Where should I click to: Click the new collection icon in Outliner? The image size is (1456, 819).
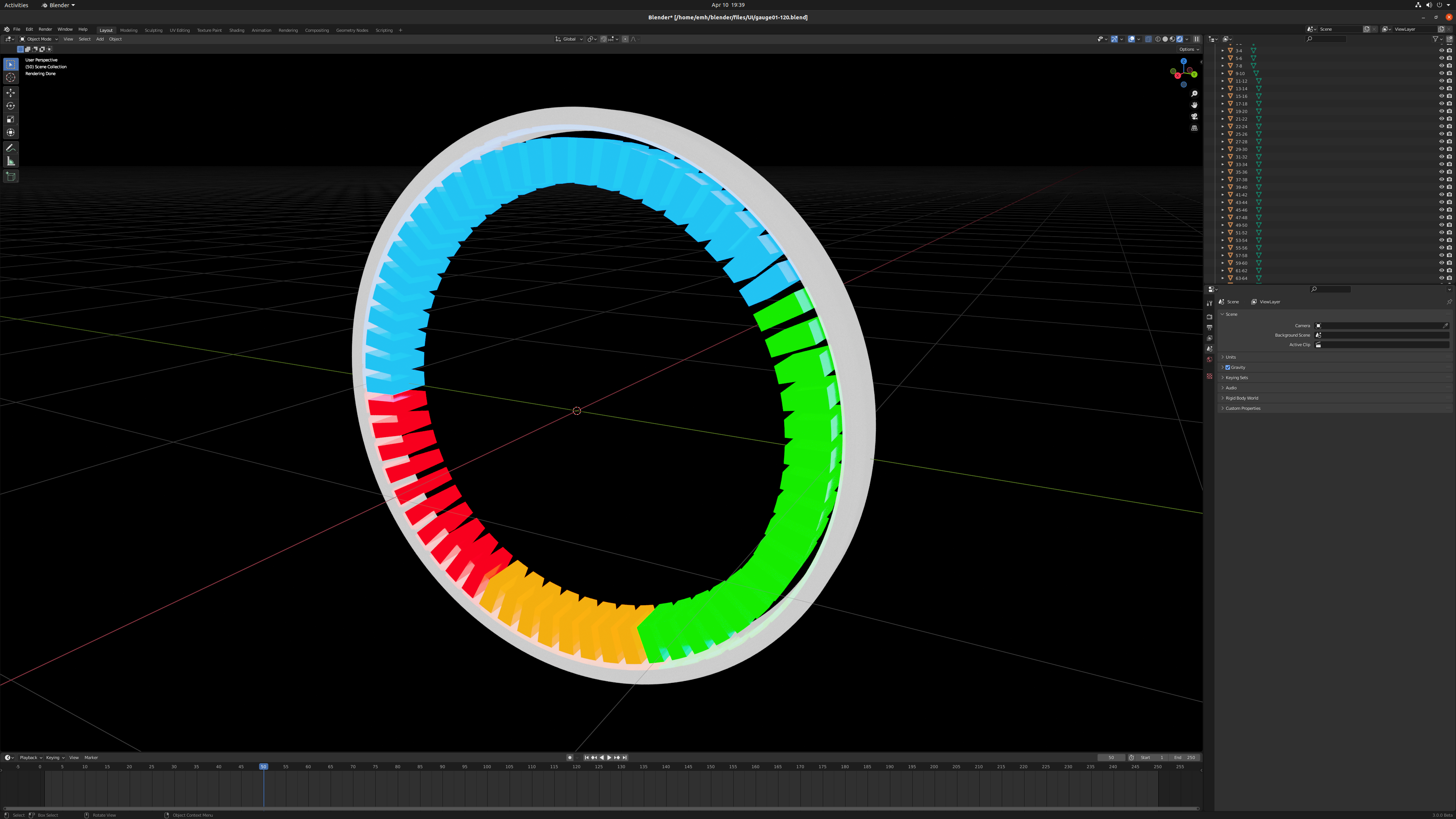click(1449, 39)
